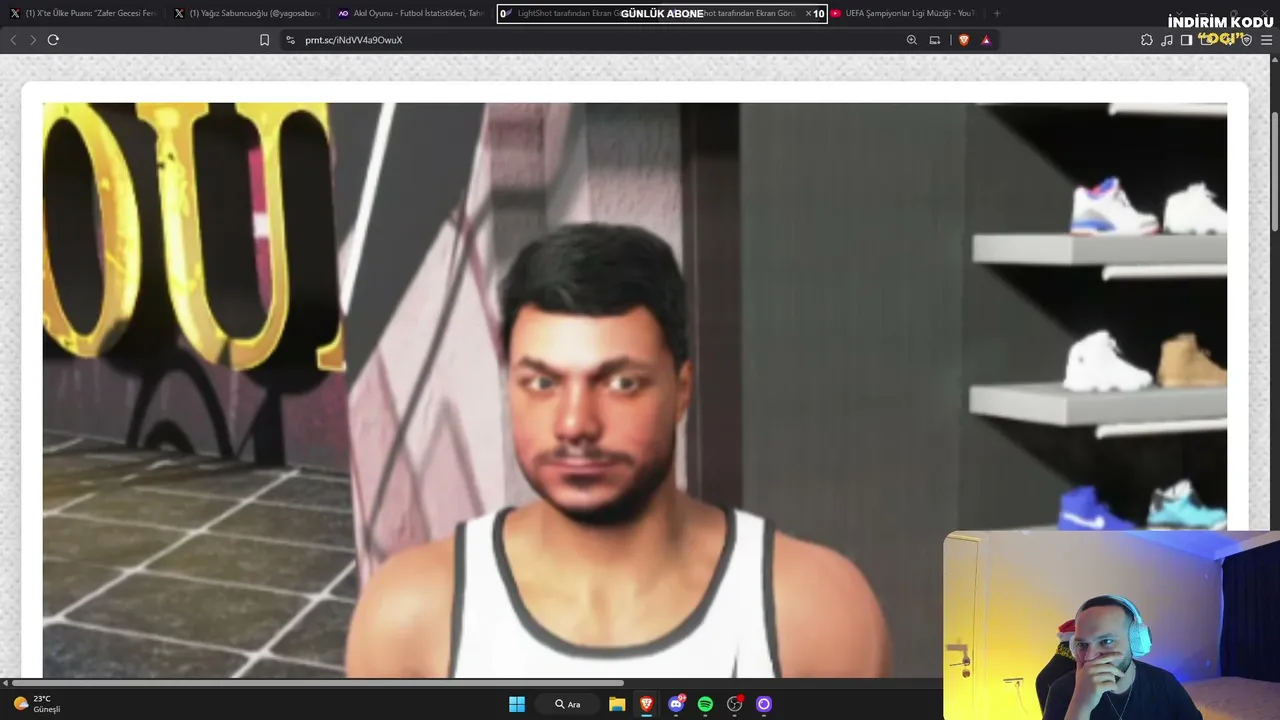Open the Brave main hamburger menu
Image resolution: width=1280 pixels, height=720 pixels.
[1266, 40]
